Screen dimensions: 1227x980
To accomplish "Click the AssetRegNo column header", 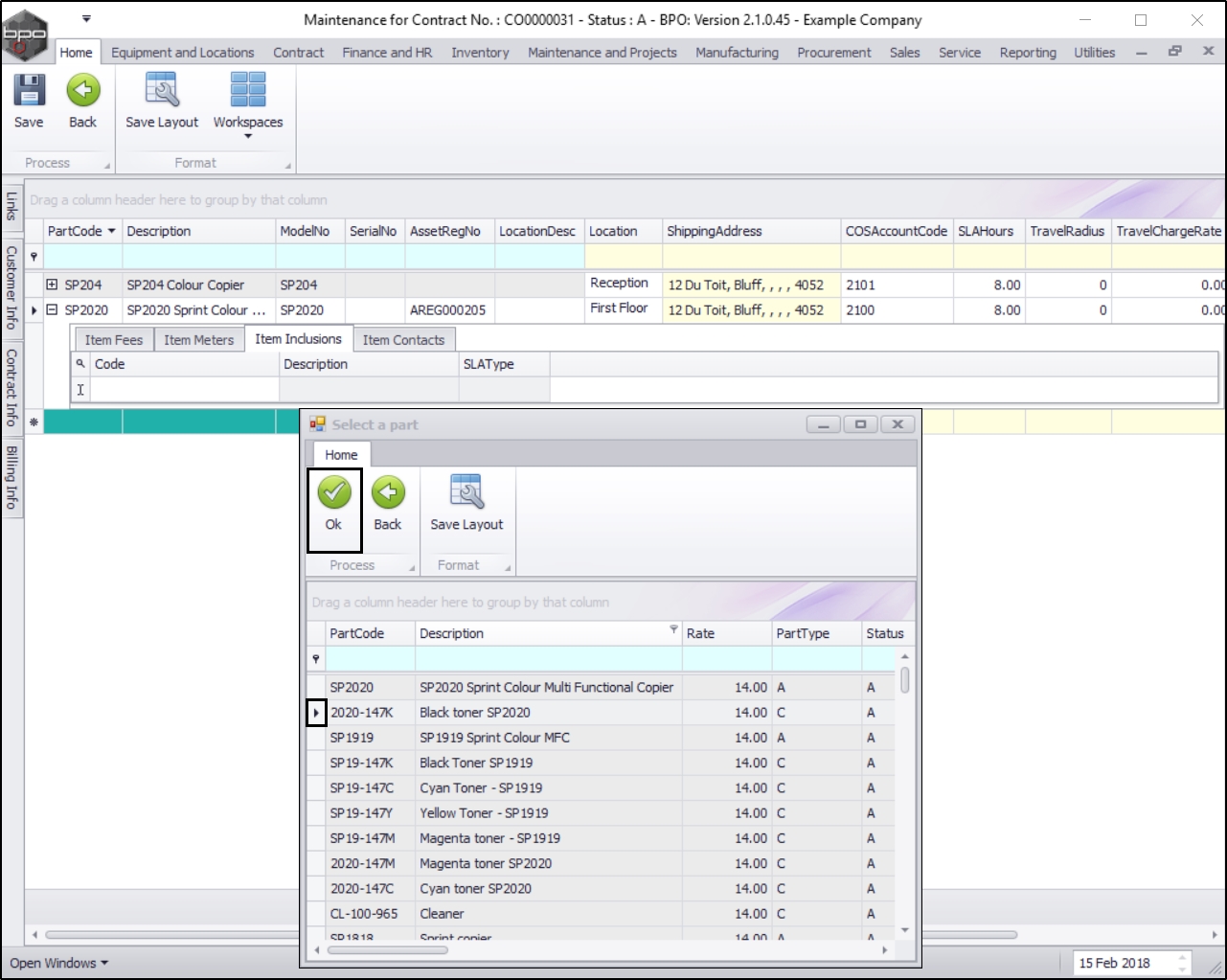I will click(450, 231).
